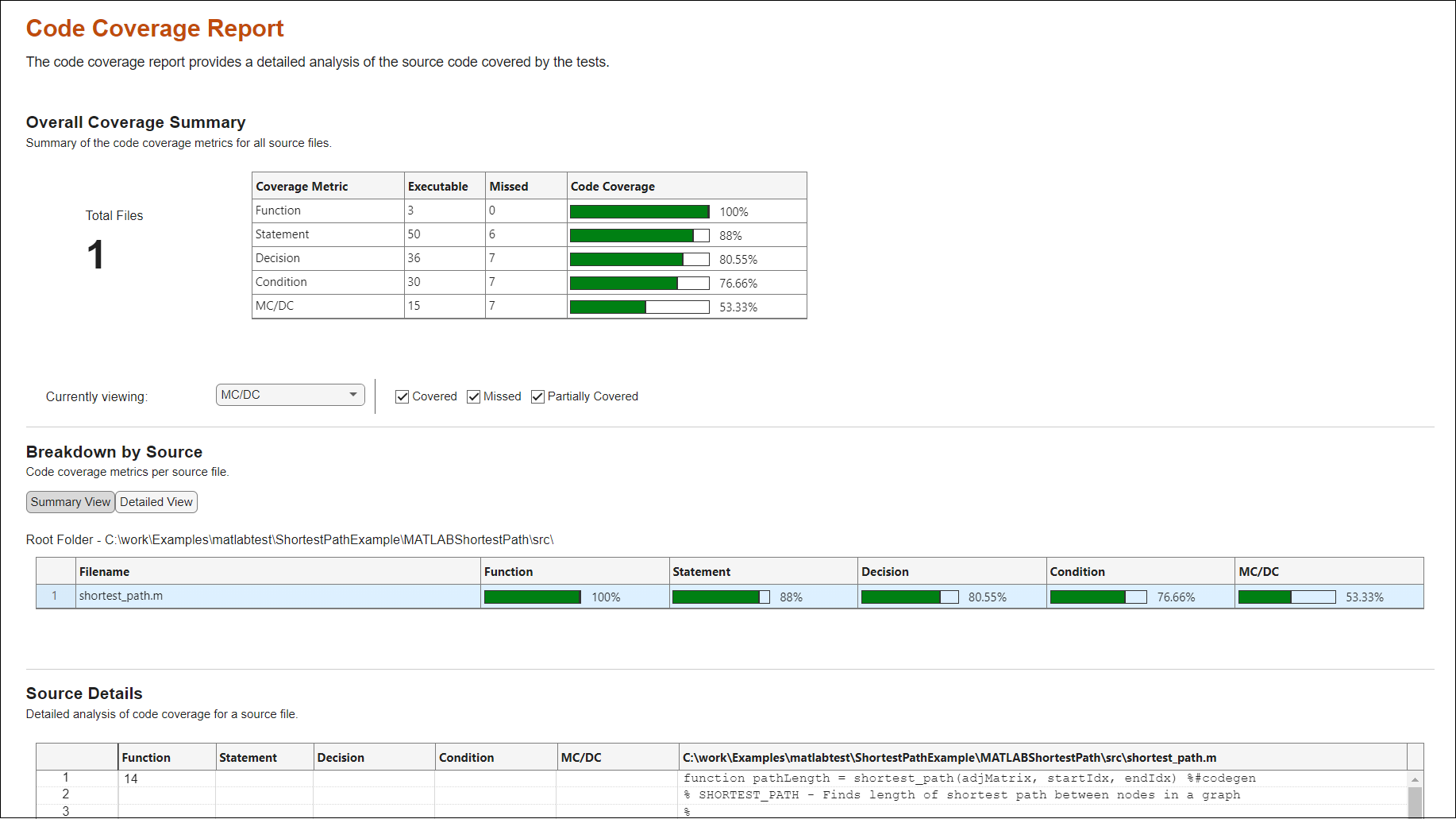The height and width of the screenshot is (819, 1456).
Task: Click the Coverage Metric header in the summary table
Action: [302, 186]
